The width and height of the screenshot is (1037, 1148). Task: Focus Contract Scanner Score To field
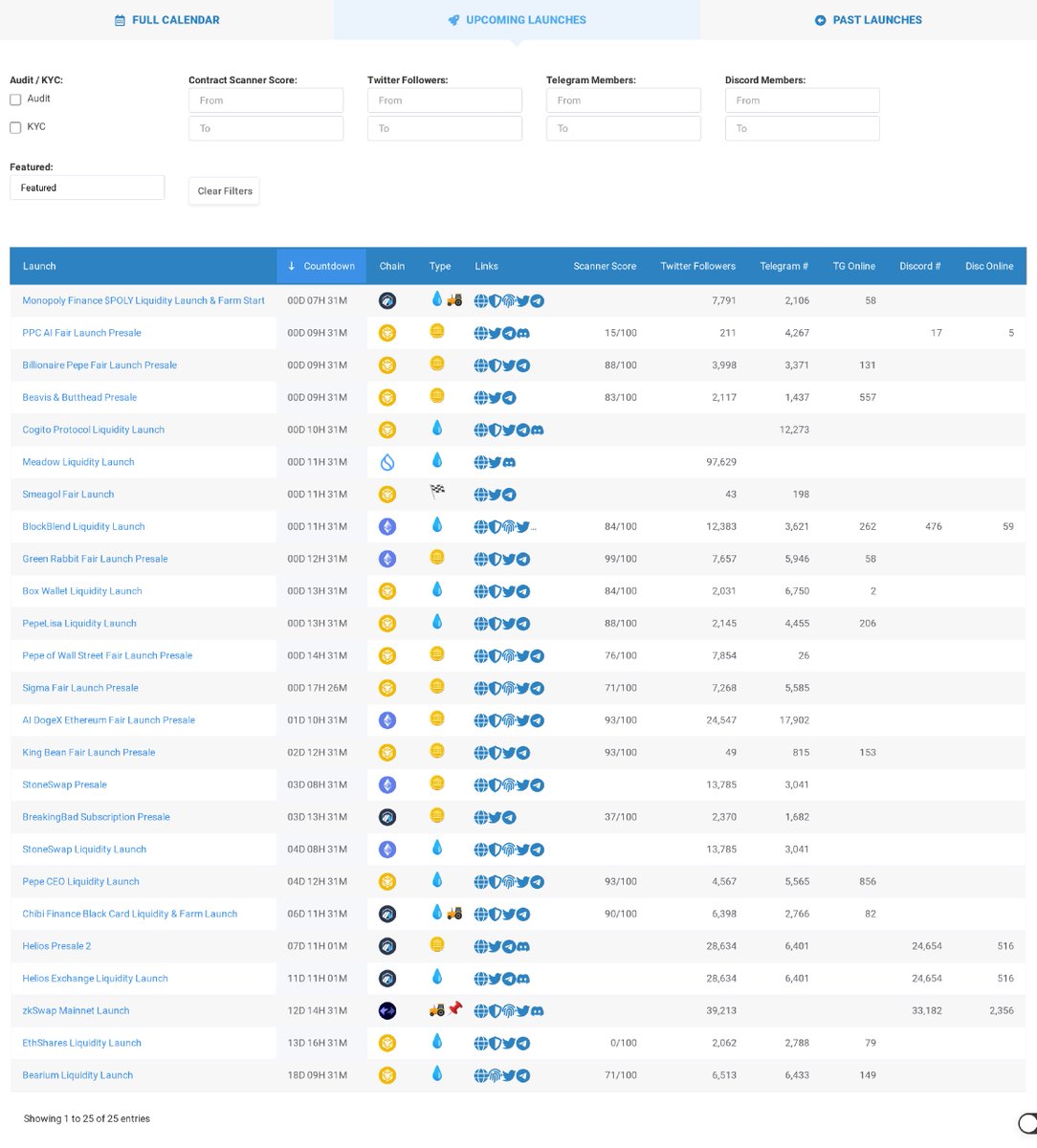pos(266,128)
